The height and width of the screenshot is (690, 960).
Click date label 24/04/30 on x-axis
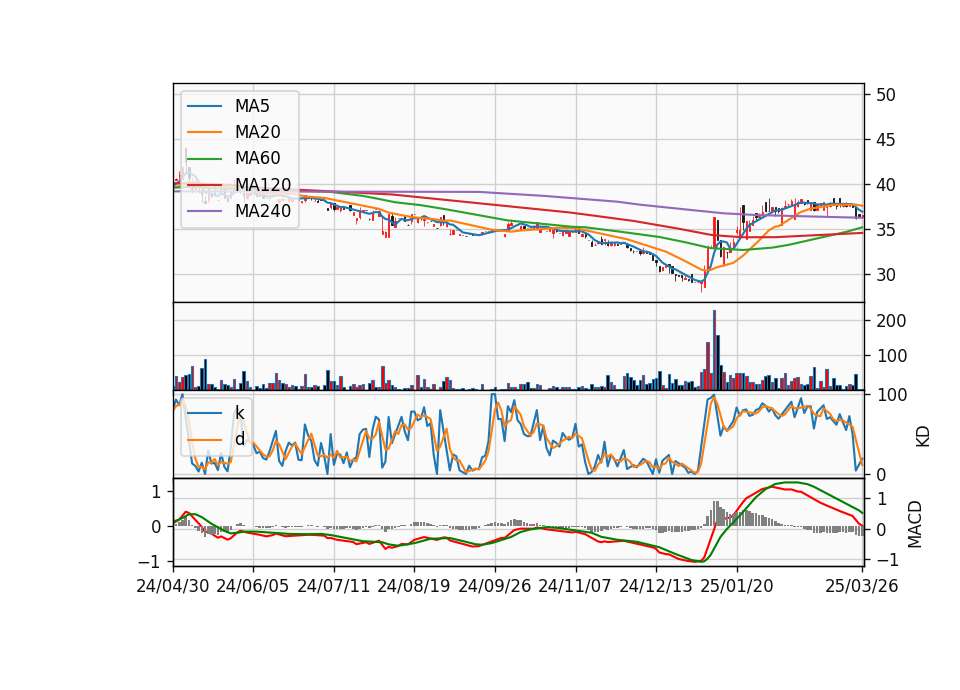point(173,586)
